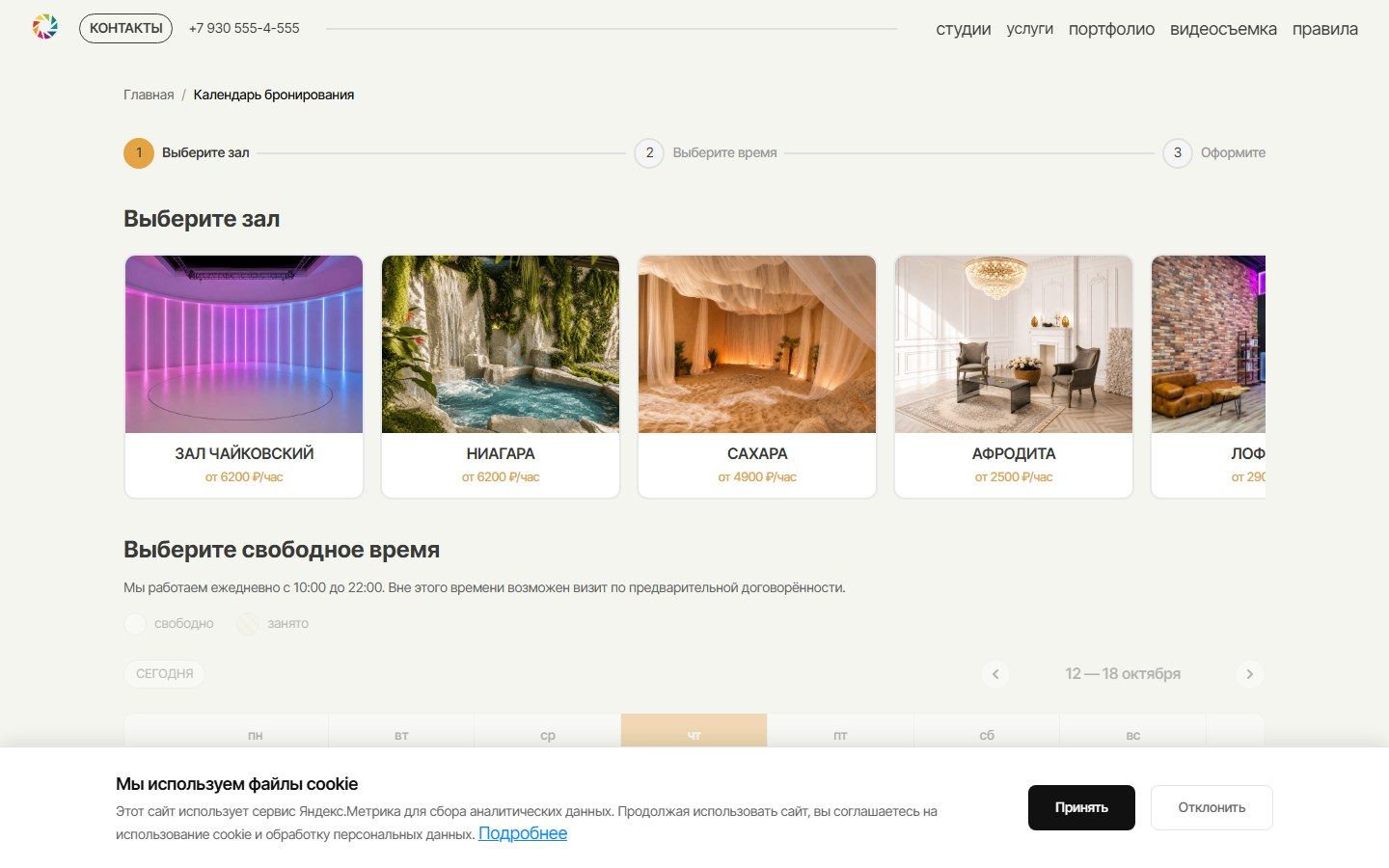Screen dimensions: 1389x868
Task: Select step 1 circle in progress bar
Action: [139, 152]
